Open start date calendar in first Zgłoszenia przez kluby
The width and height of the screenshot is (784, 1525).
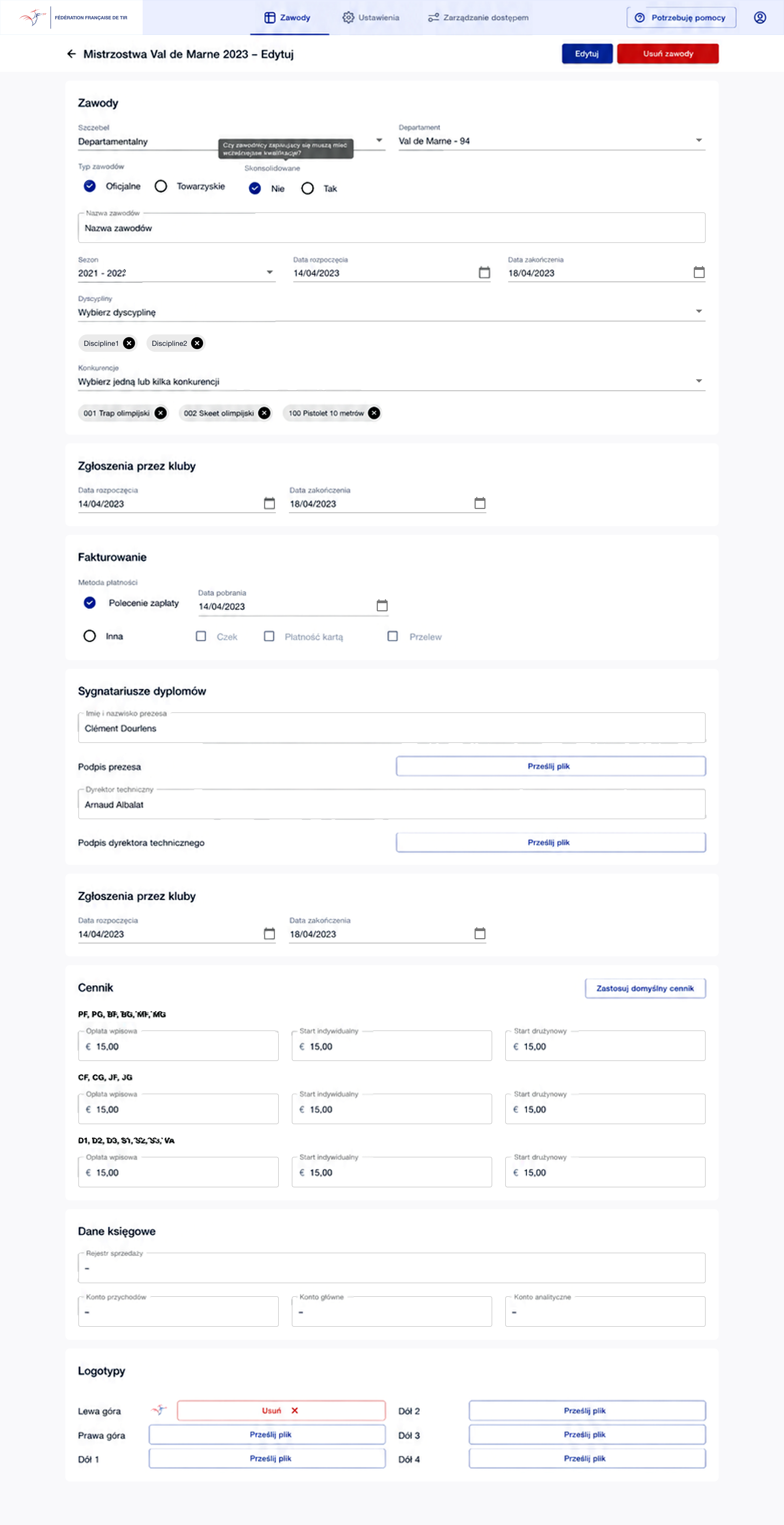coord(269,503)
